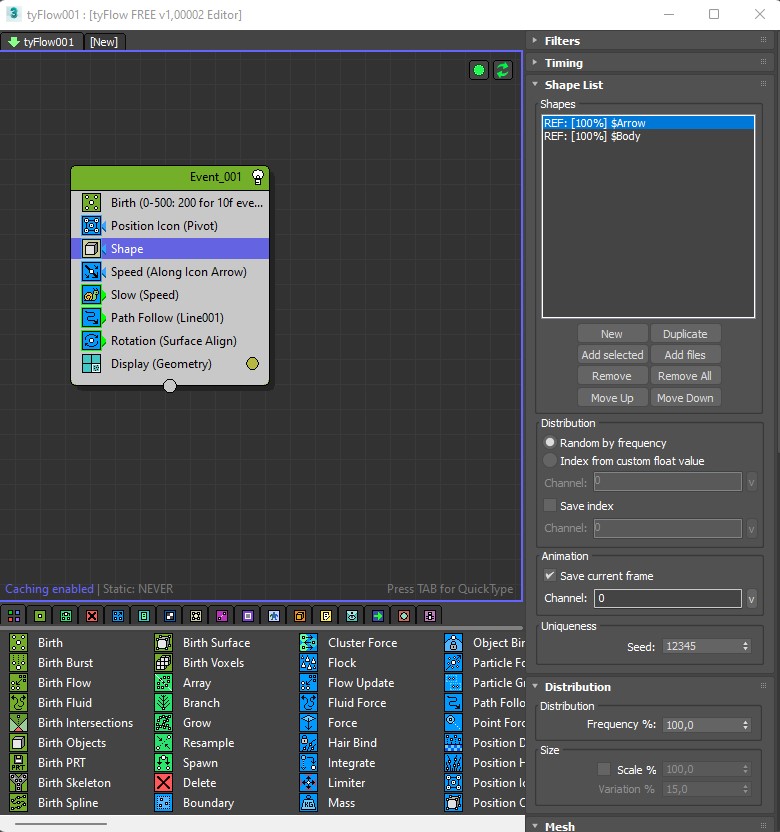Click the Seed value field
This screenshot has height=832, width=780.
701,646
